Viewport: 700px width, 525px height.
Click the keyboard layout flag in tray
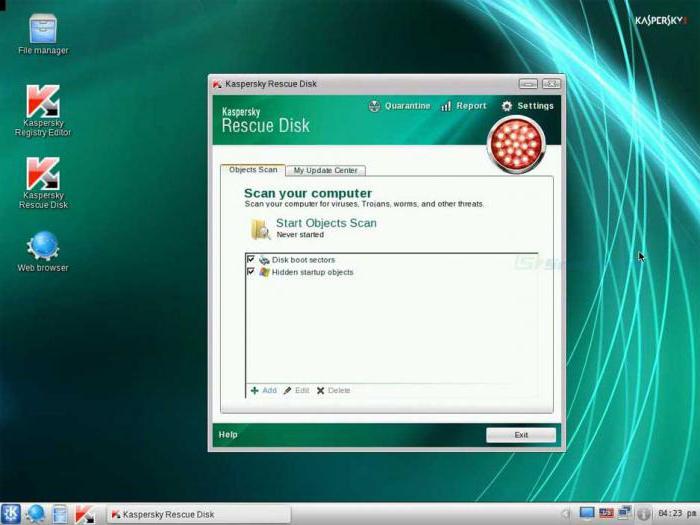tap(606, 514)
